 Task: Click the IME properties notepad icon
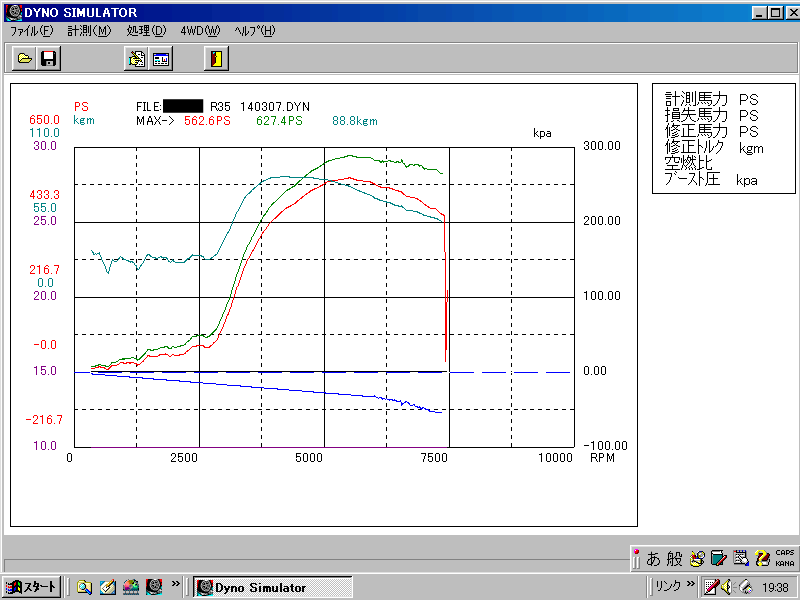click(x=741, y=558)
